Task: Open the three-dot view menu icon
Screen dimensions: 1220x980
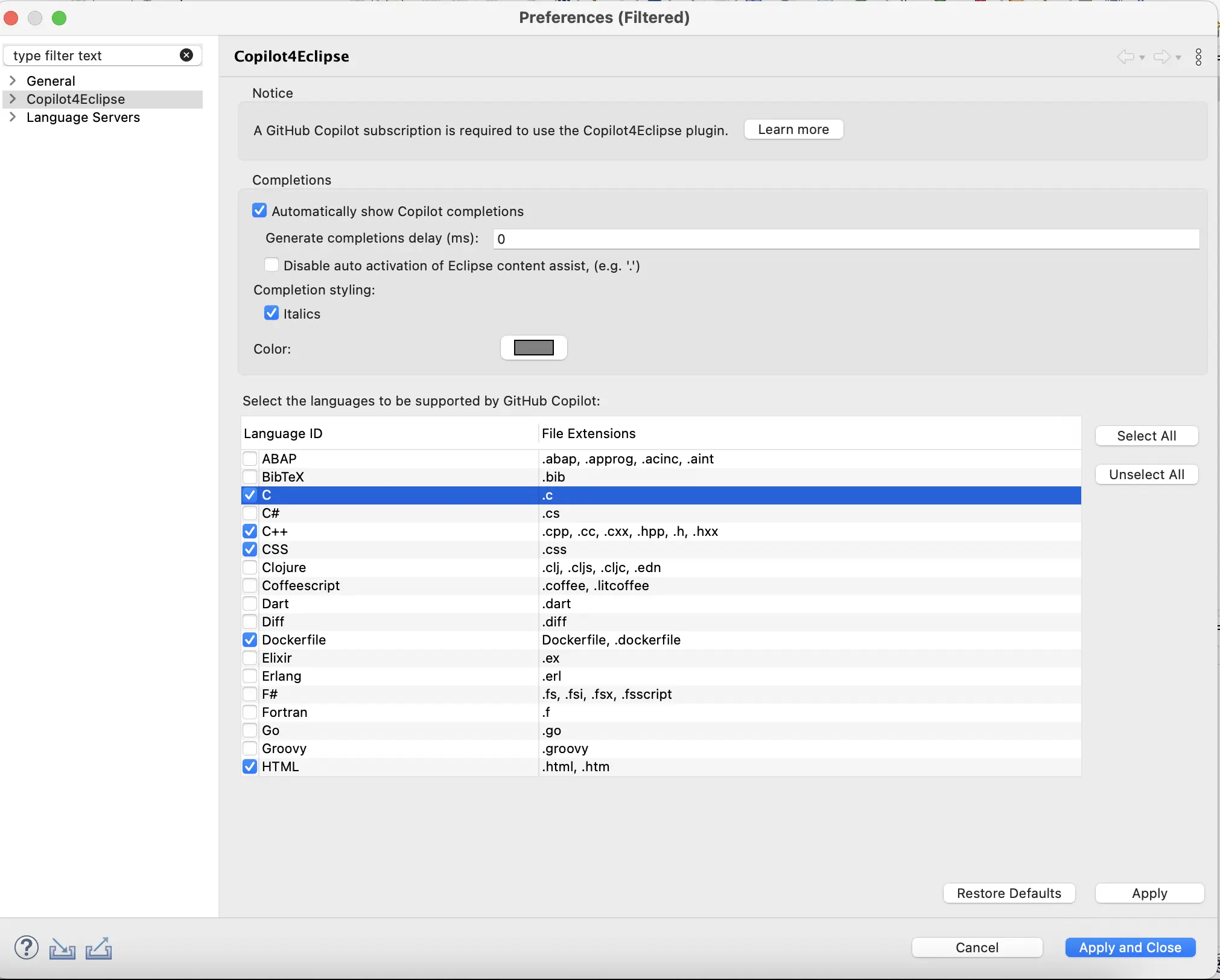Action: pos(1198,57)
